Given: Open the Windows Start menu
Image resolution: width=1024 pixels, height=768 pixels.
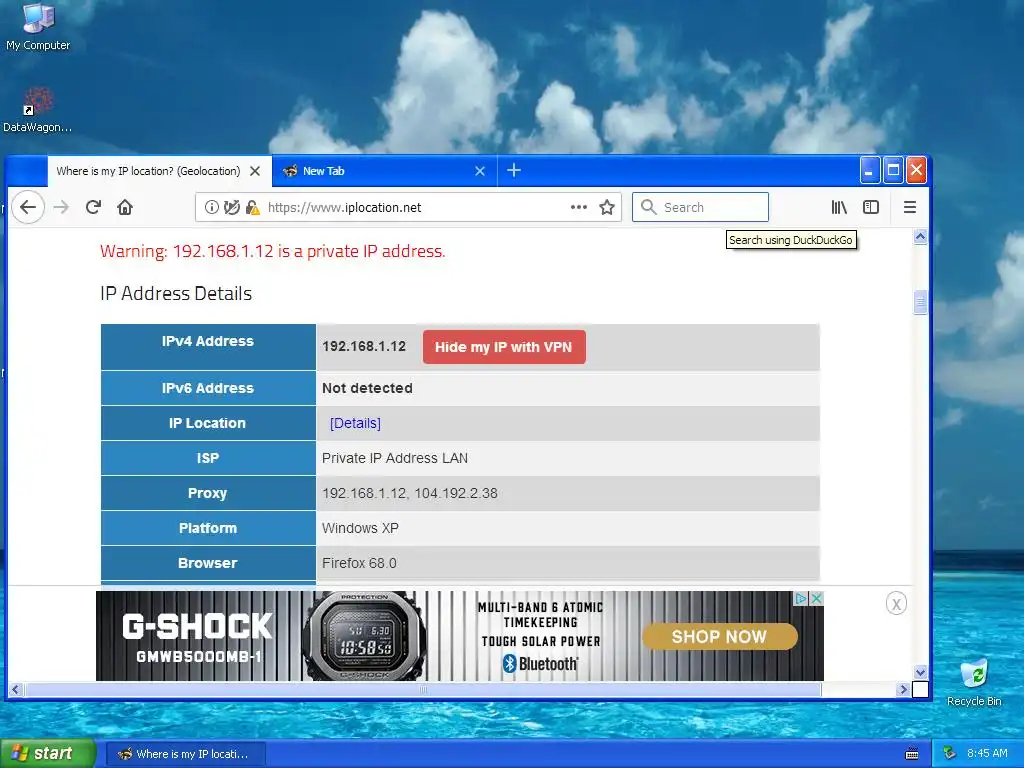Looking at the screenshot, I should [47, 754].
